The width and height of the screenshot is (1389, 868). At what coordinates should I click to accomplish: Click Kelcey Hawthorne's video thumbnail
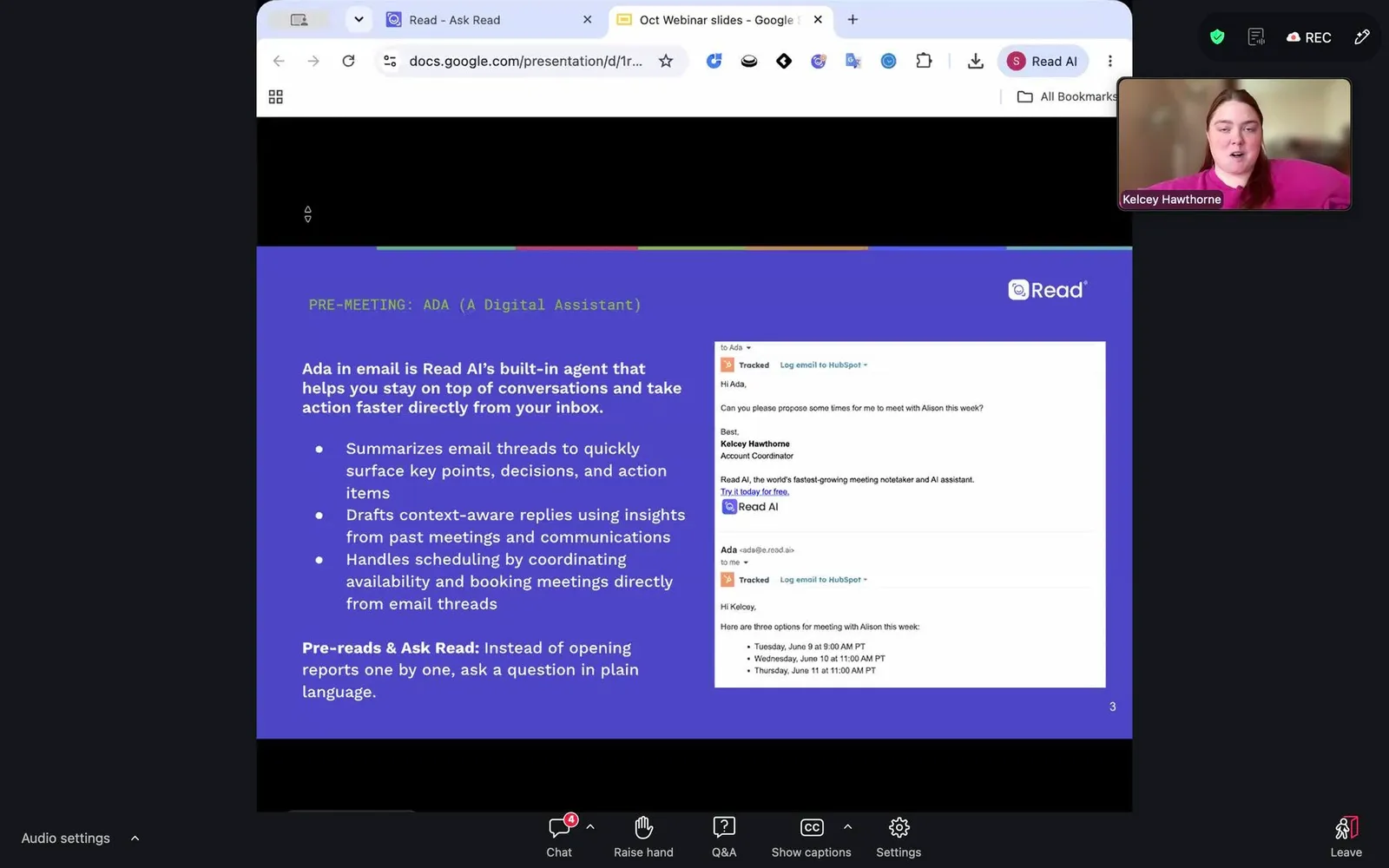click(x=1234, y=144)
